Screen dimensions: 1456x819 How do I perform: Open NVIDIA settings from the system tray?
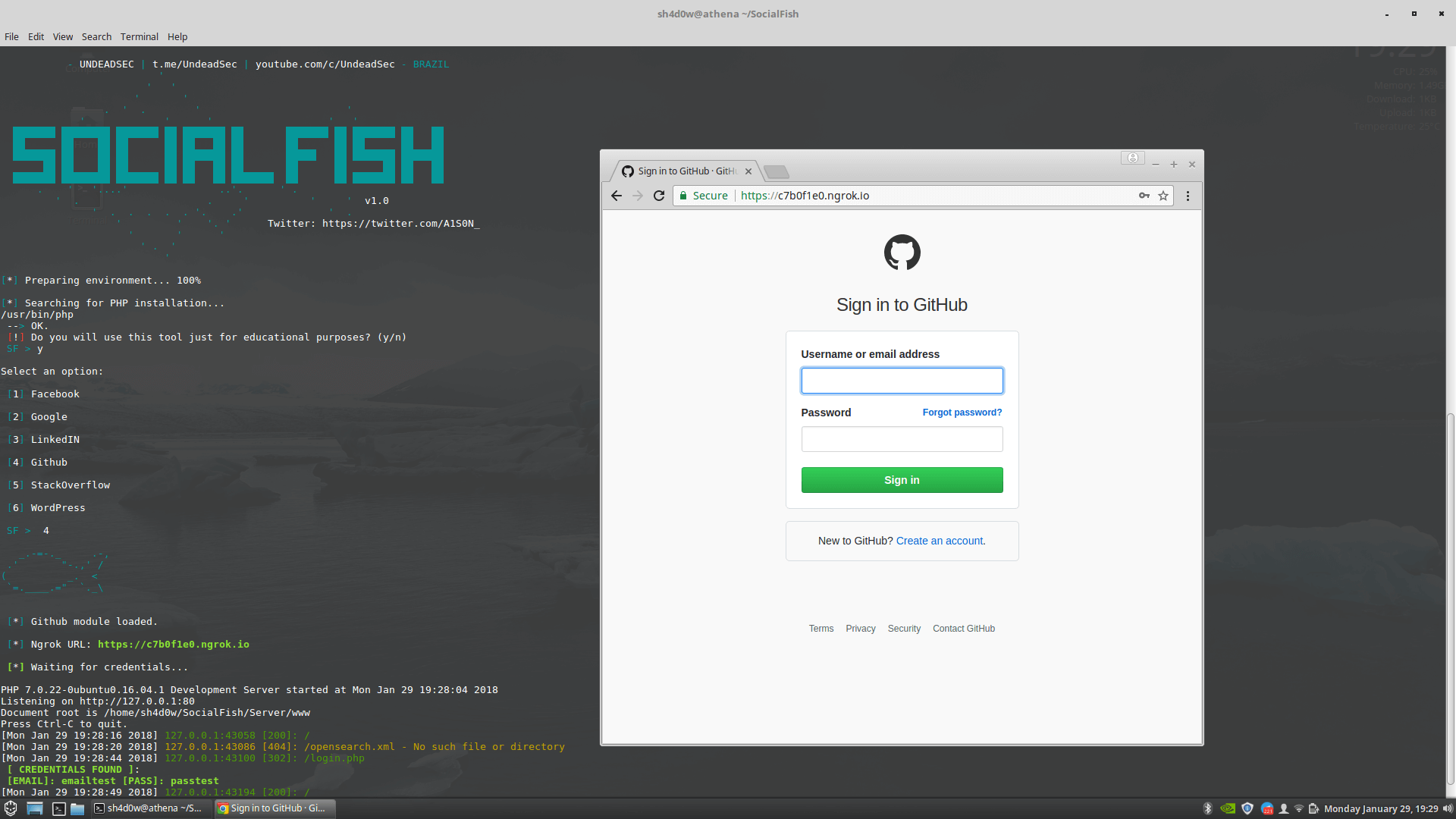pos(1227,808)
